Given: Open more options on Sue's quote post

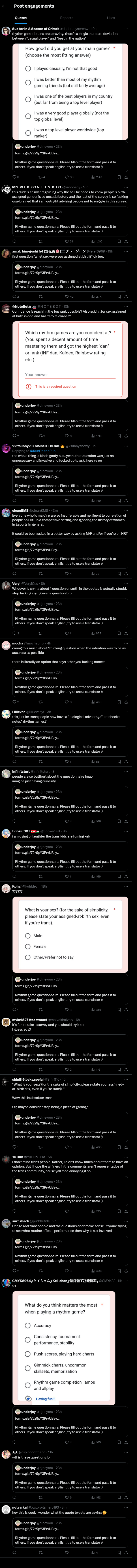Looking at the screenshot, I should click(x=126, y=29).
